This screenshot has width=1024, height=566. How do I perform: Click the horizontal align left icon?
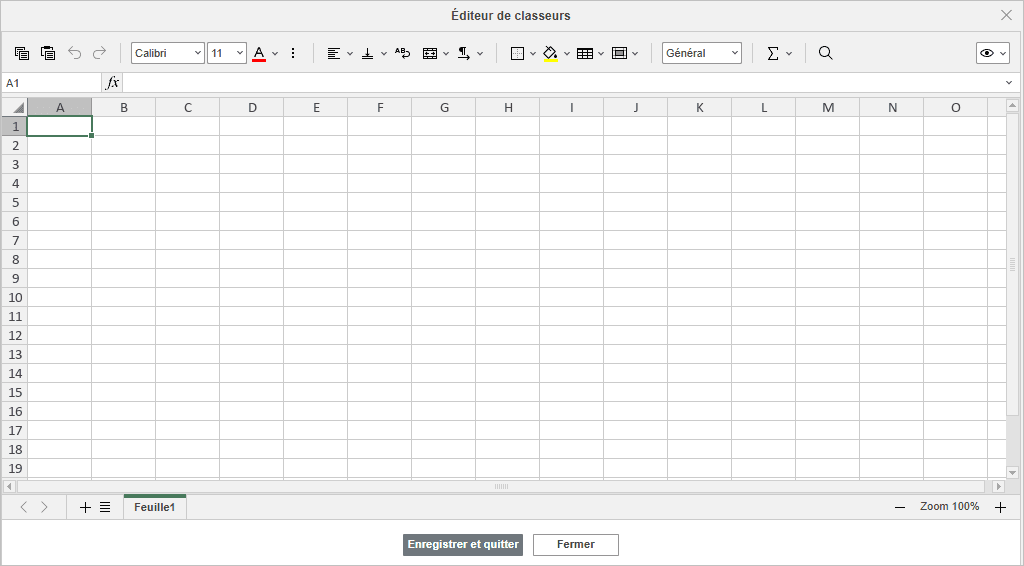pos(334,54)
